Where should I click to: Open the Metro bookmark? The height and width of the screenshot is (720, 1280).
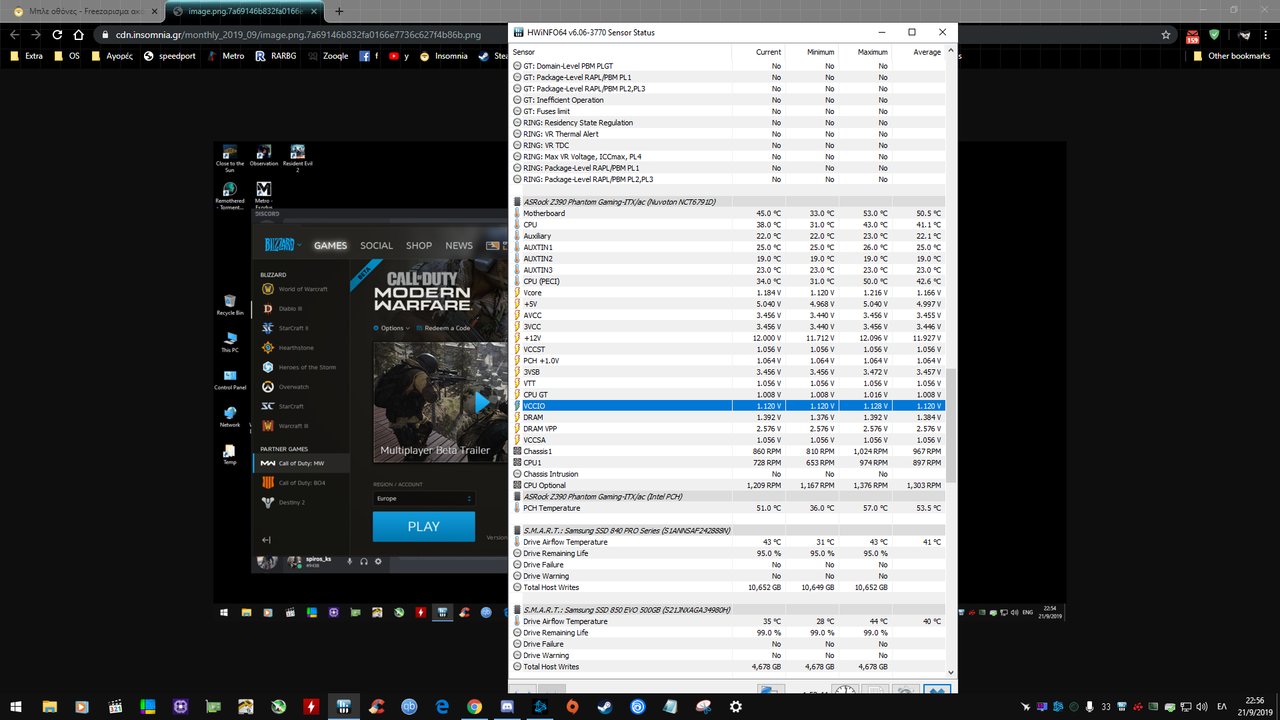click(x=226, y=56)
